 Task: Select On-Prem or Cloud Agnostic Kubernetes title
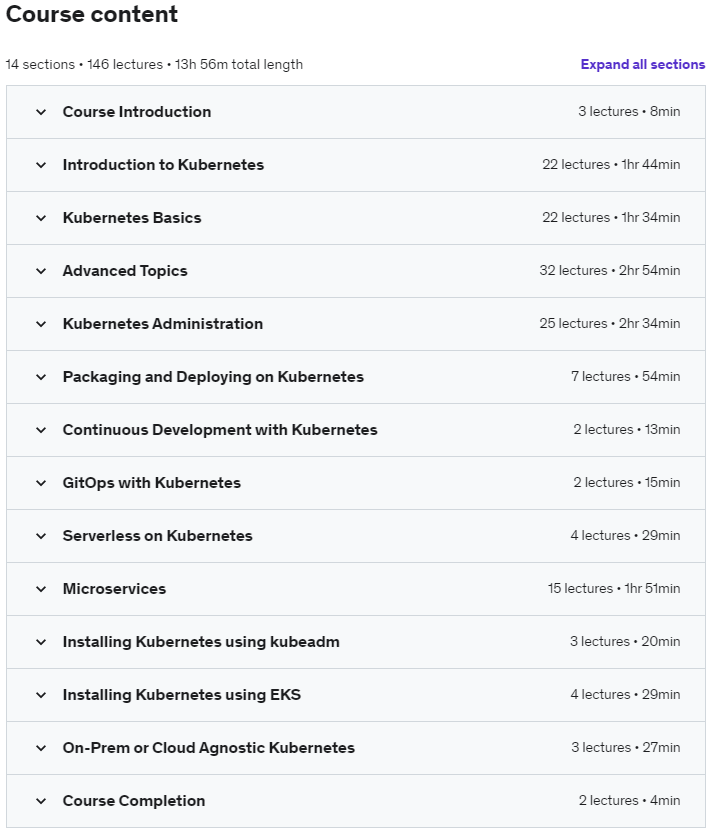click(208, 747)
